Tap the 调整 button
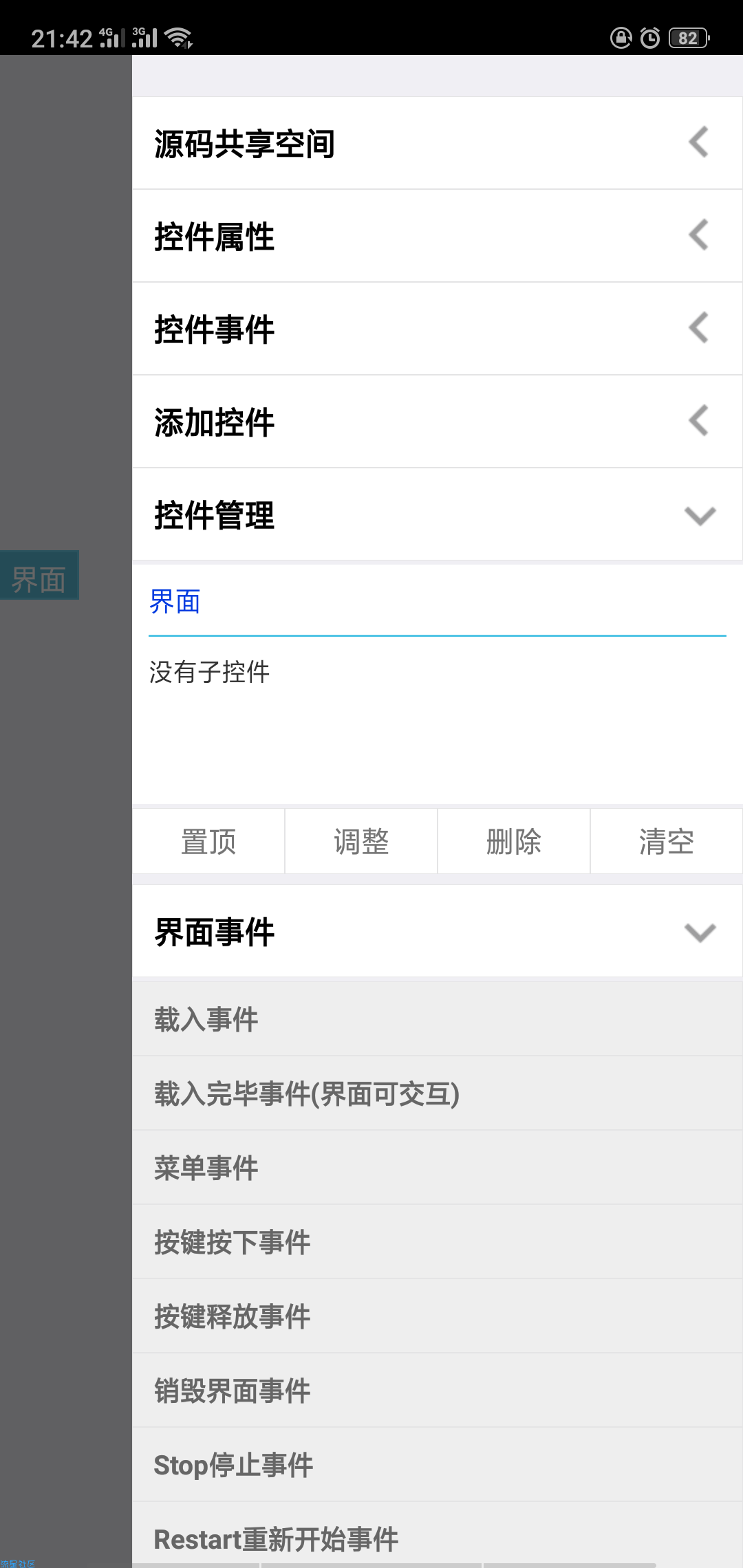This screenshot has width=743, height=1568. pos(361,841)
